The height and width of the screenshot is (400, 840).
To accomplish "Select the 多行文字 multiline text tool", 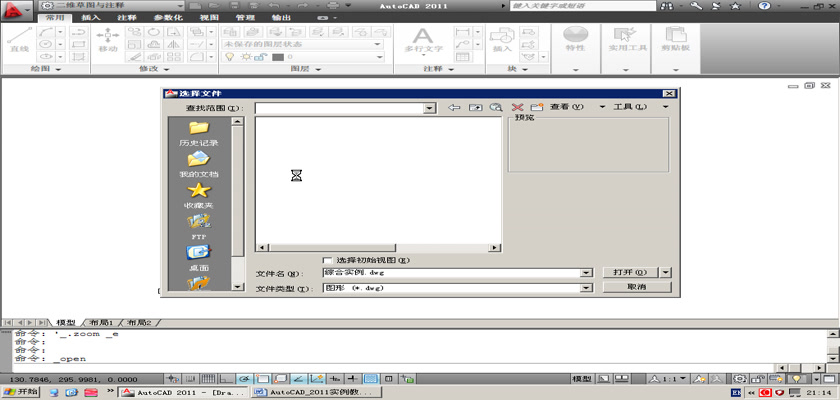I will [423, 41].
